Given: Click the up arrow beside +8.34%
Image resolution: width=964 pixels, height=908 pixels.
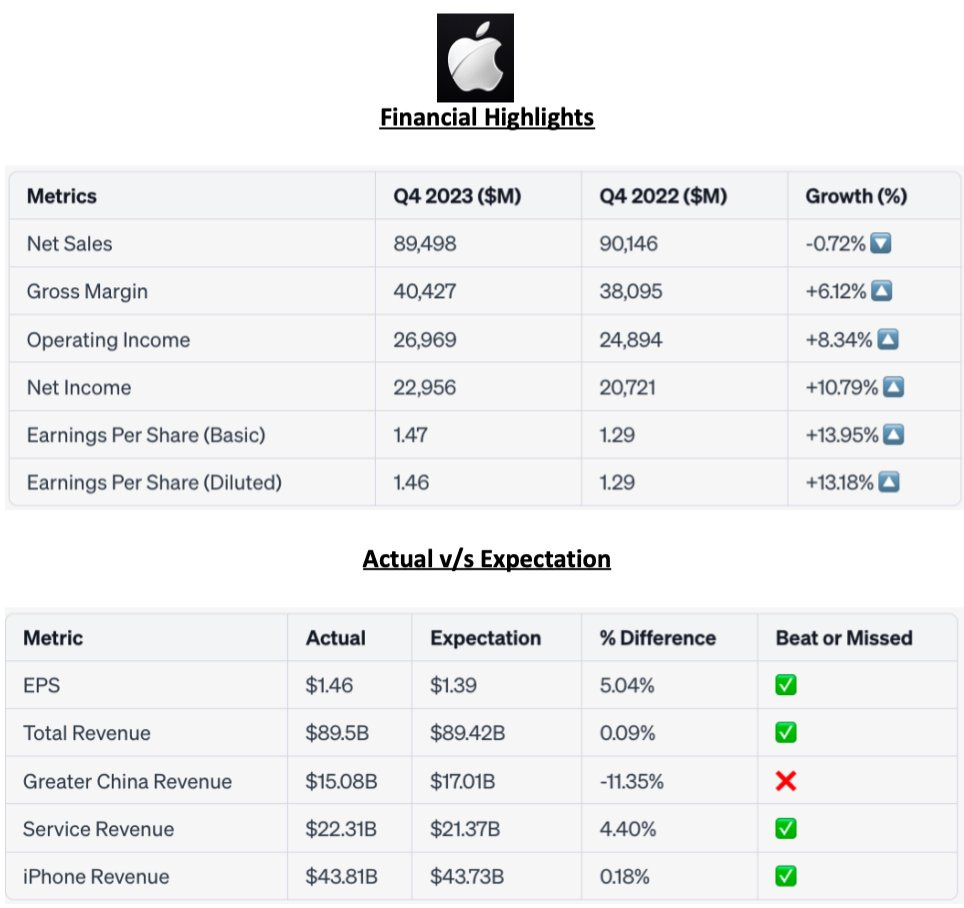Looking at the screenshot, I should (887, 340).
